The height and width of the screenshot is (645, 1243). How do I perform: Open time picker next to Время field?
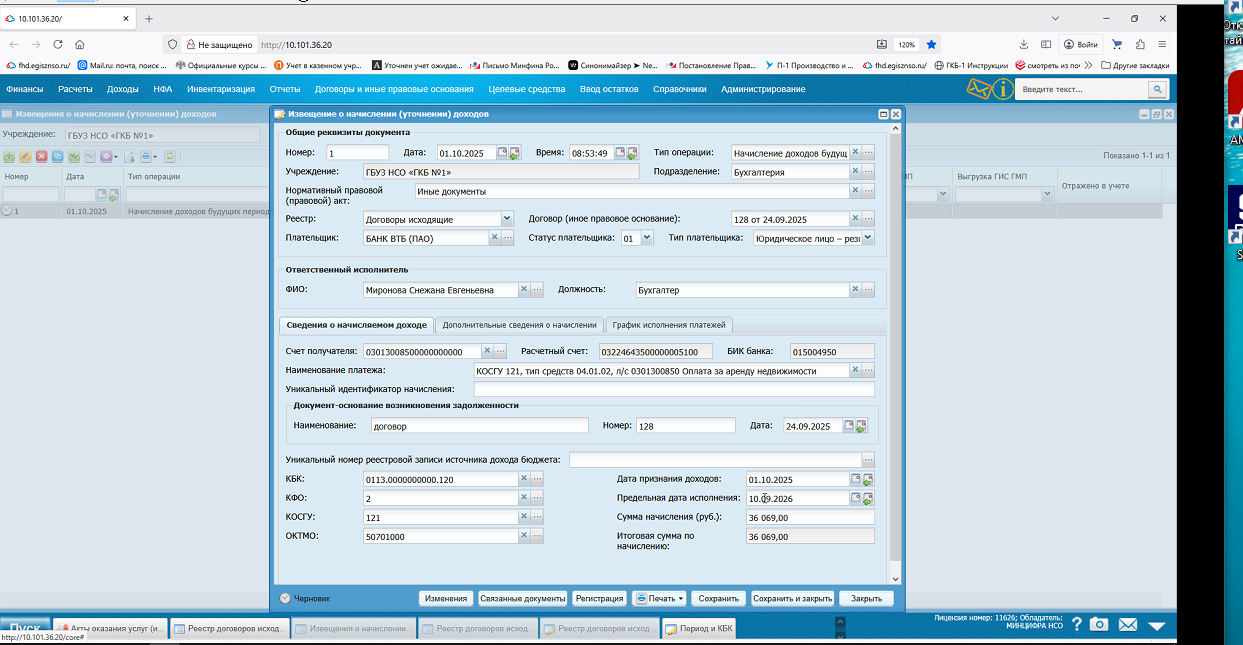(620, 153)
